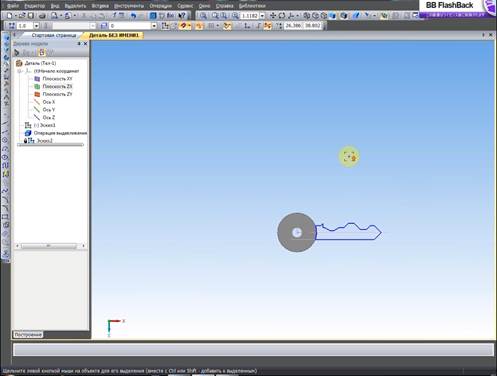Save the document with the diskette icon
This screenshot has height=376, width=497.
[31, 15]
